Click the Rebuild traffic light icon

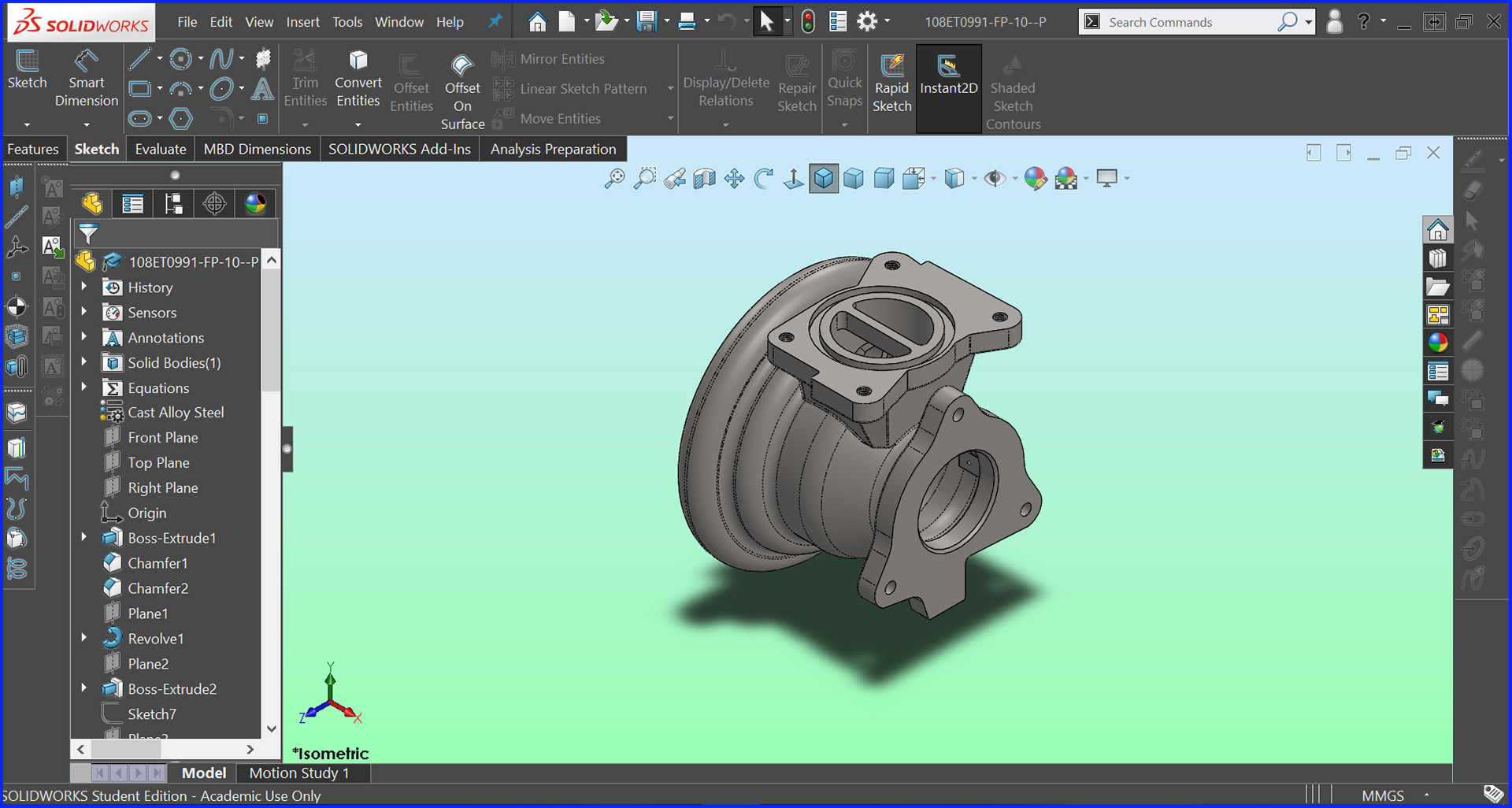(808, 21)
